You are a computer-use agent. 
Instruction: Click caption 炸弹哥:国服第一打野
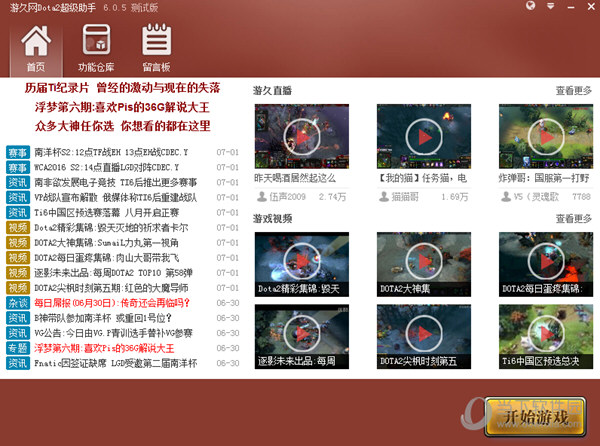[544, 178]
